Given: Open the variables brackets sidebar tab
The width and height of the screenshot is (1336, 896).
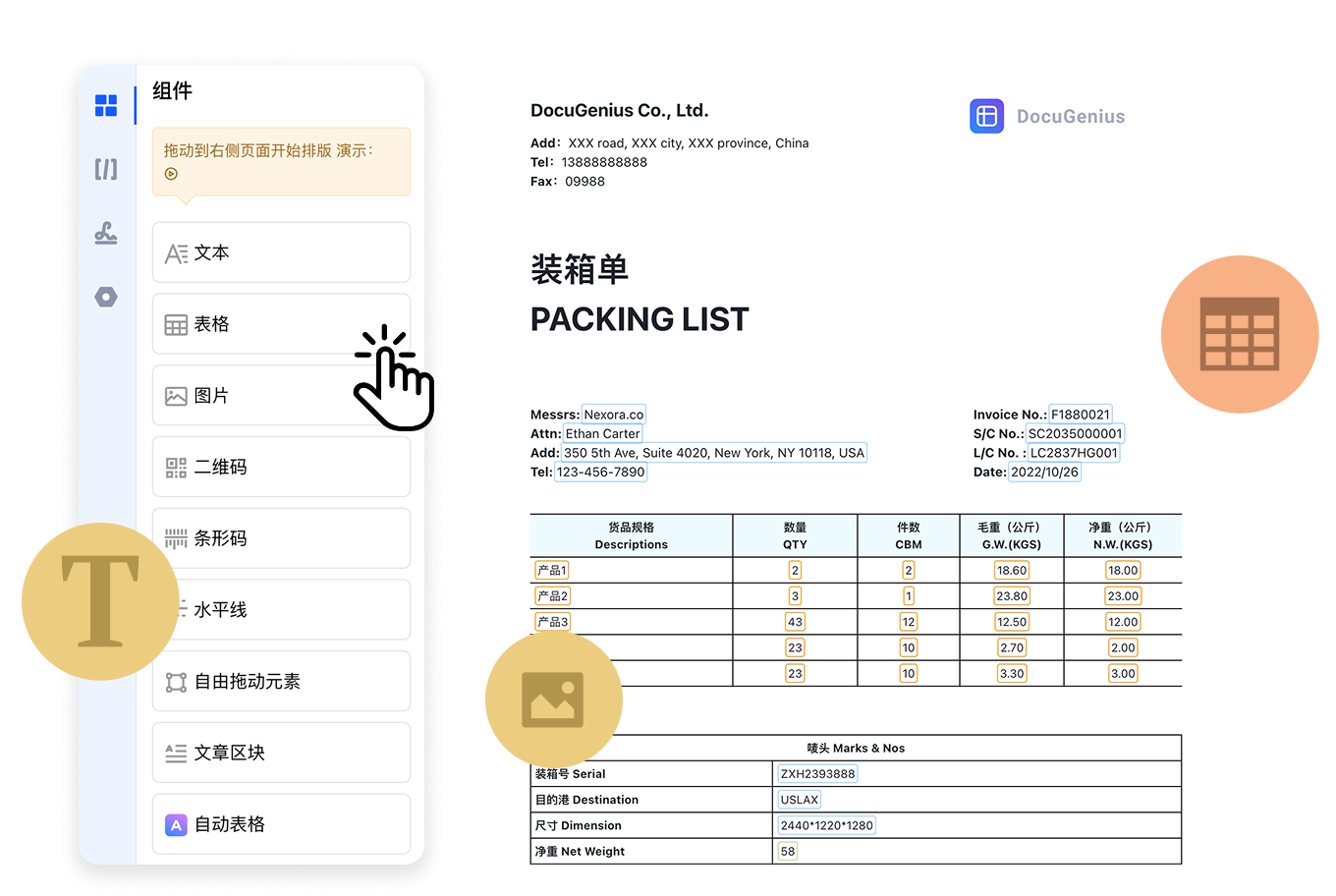Looking at the screenshot, I should 106,169.
